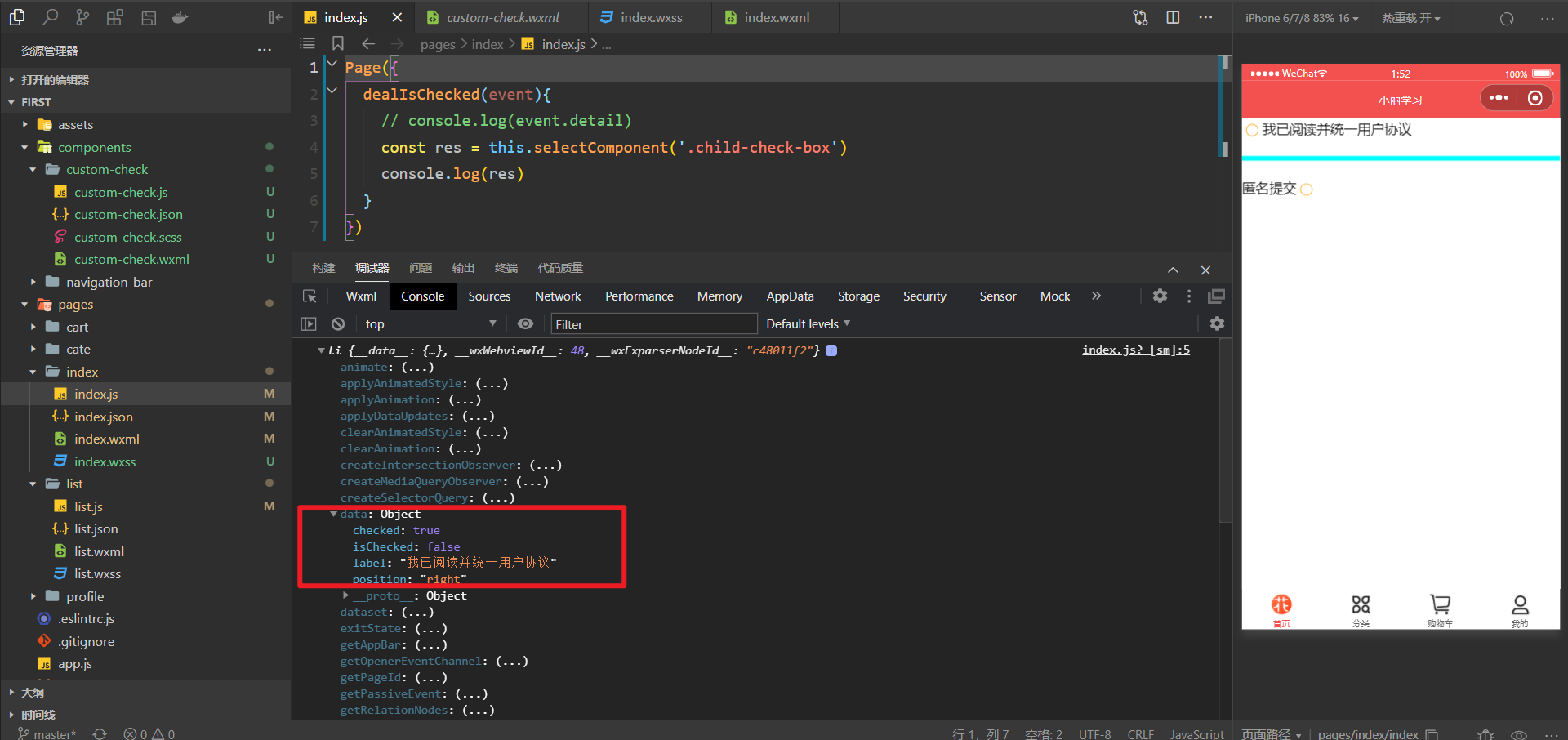Expand the __proto__: Object entry in console
The image size is (1568, 740).
tap(345, 595)
